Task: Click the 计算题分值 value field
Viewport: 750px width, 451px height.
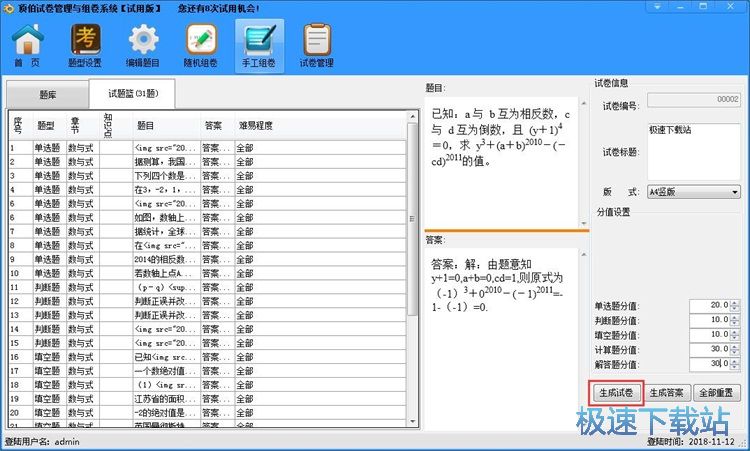Action: tap(710, 349)
